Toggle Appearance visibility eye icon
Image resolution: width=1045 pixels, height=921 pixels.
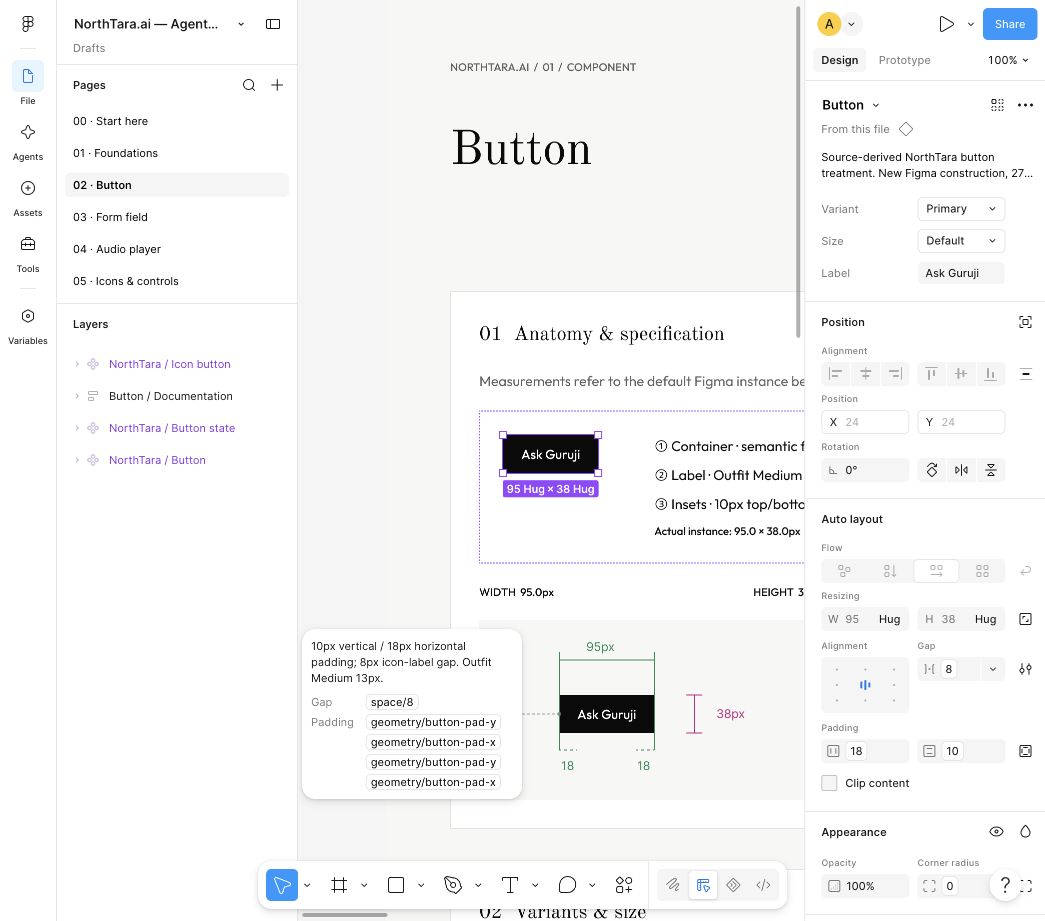(x=996, y=832)
